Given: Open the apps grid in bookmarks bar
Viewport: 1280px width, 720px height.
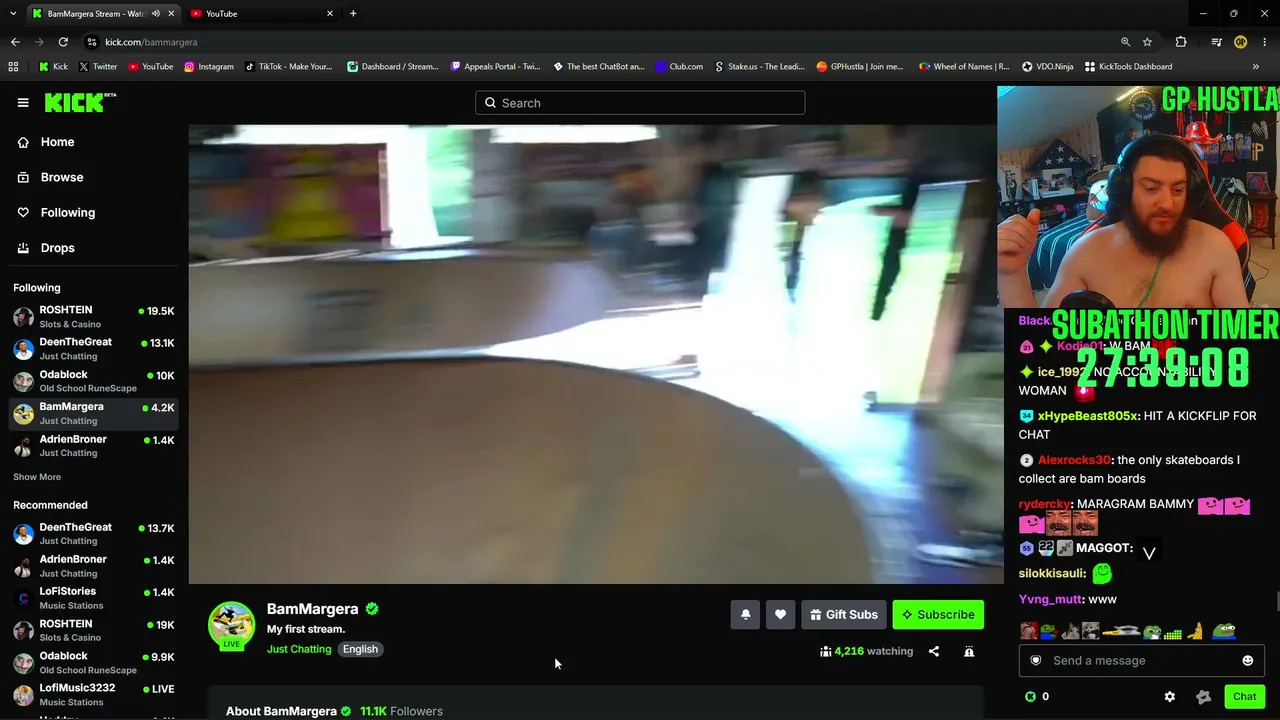Looking at the screenshot, I should [x=13, y=67].
